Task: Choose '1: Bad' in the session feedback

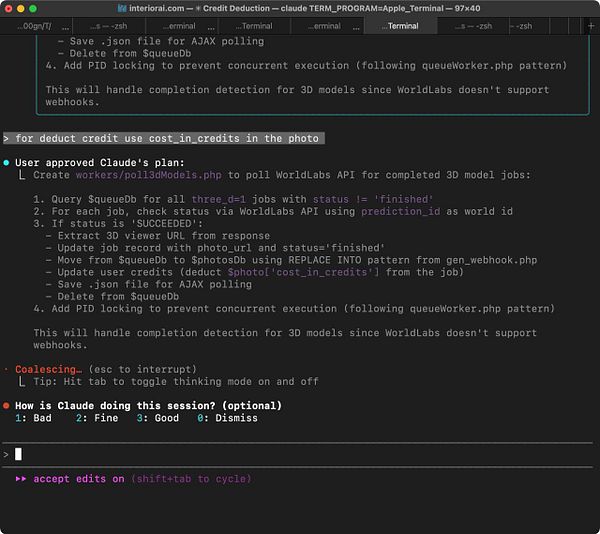Action: click(x=33, y=418)
